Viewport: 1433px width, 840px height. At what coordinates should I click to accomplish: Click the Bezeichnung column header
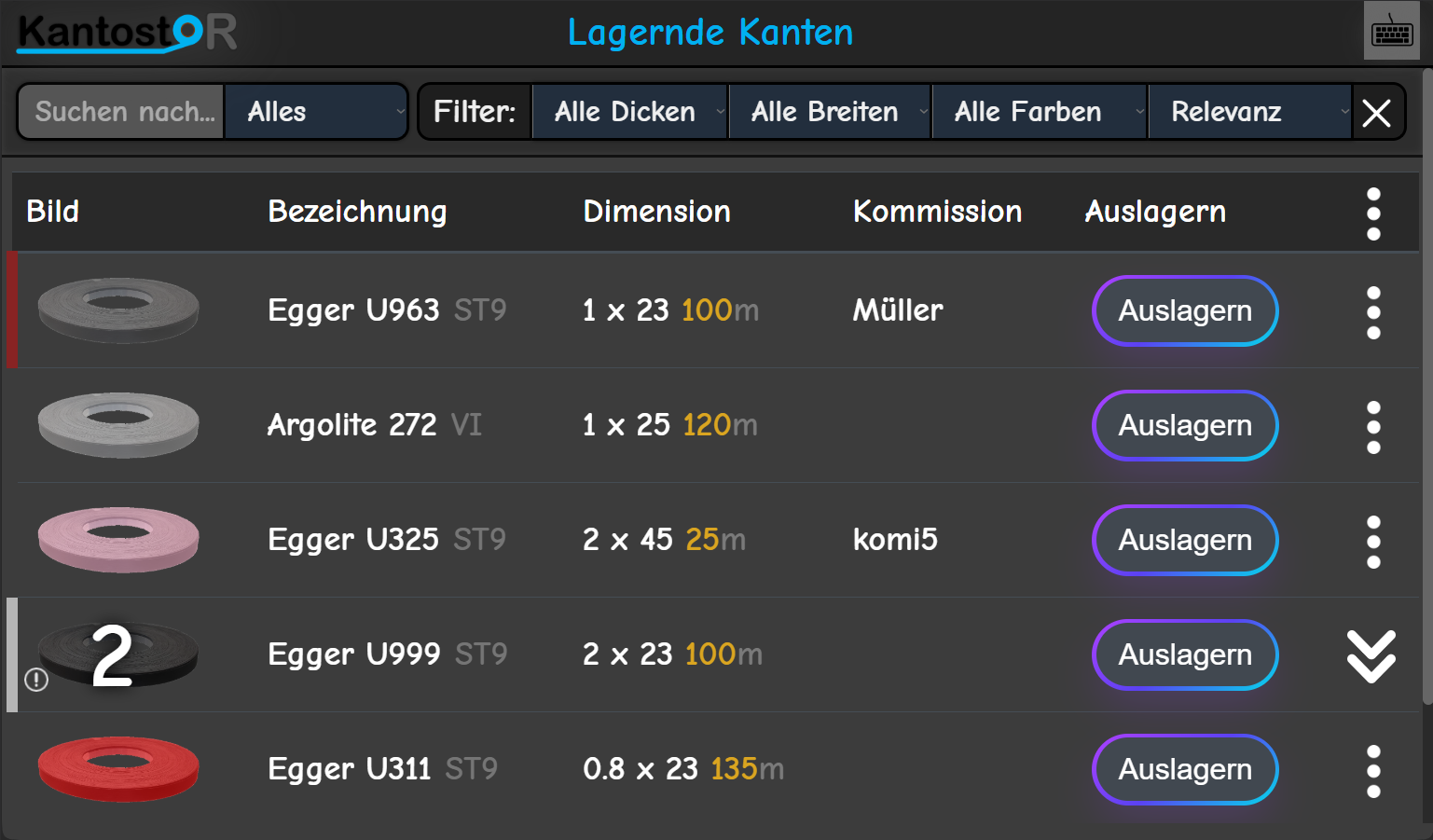click(x=357, y=212)
